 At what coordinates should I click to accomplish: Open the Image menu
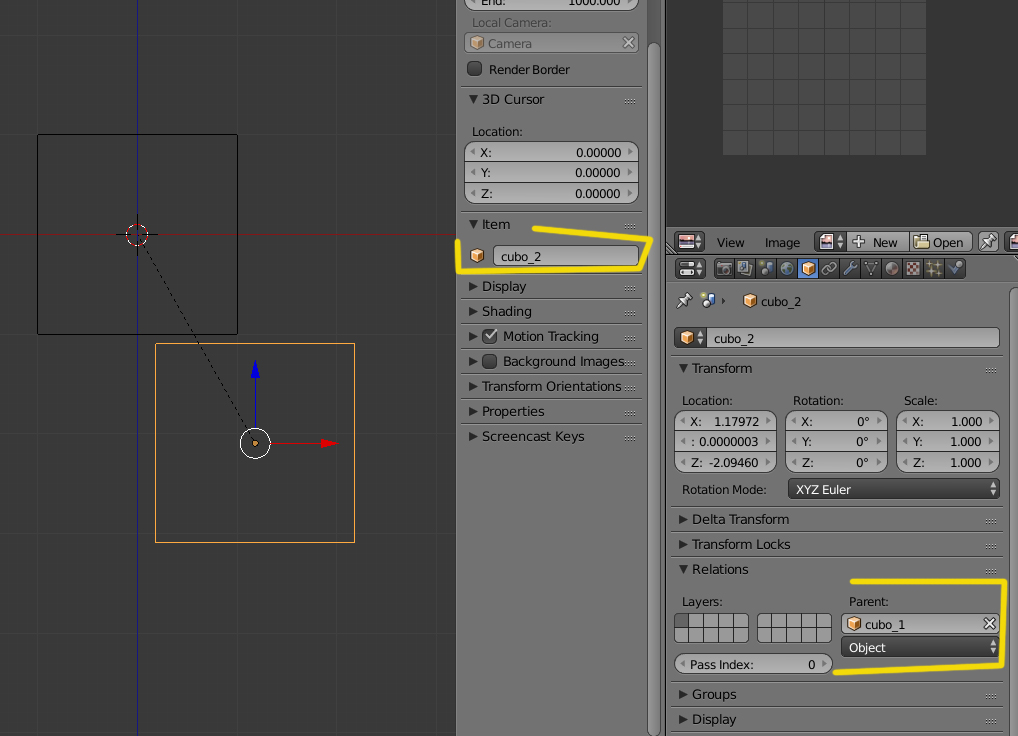coord(782,243)
